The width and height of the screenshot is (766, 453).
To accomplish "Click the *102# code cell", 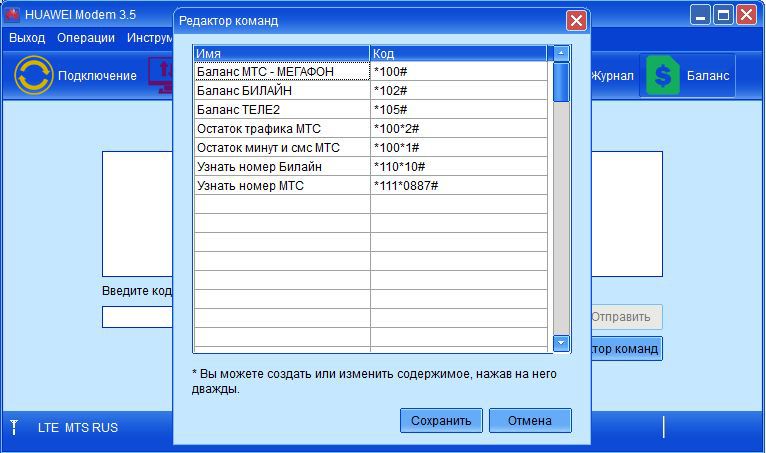I will click(x=459, y=90).
